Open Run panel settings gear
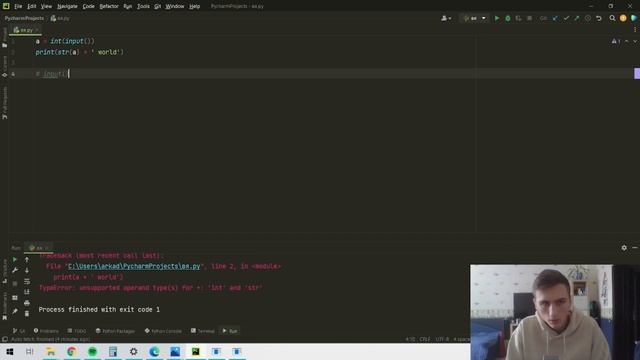Screen dimensions: 640x360 point(624,248)
